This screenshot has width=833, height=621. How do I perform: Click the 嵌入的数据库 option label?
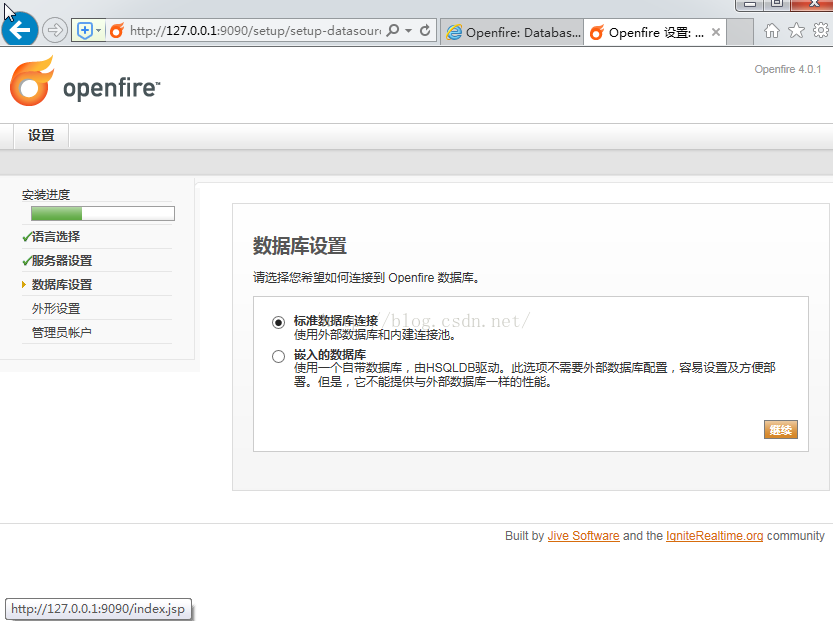click(330, 354)
